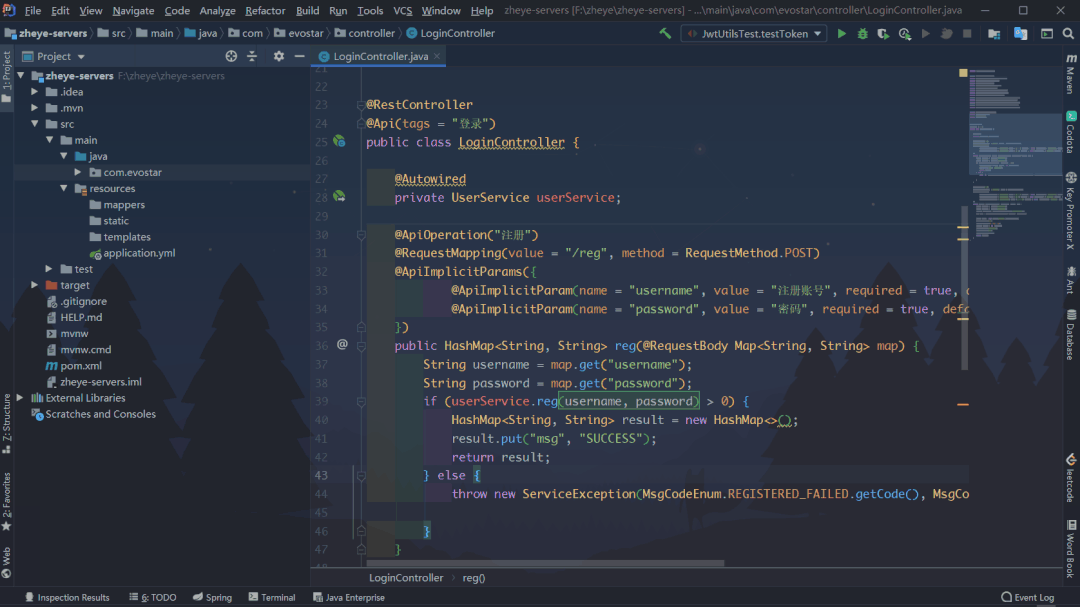Click the blue Translate icon
1080x607 pixels.
coord(1020,33)
